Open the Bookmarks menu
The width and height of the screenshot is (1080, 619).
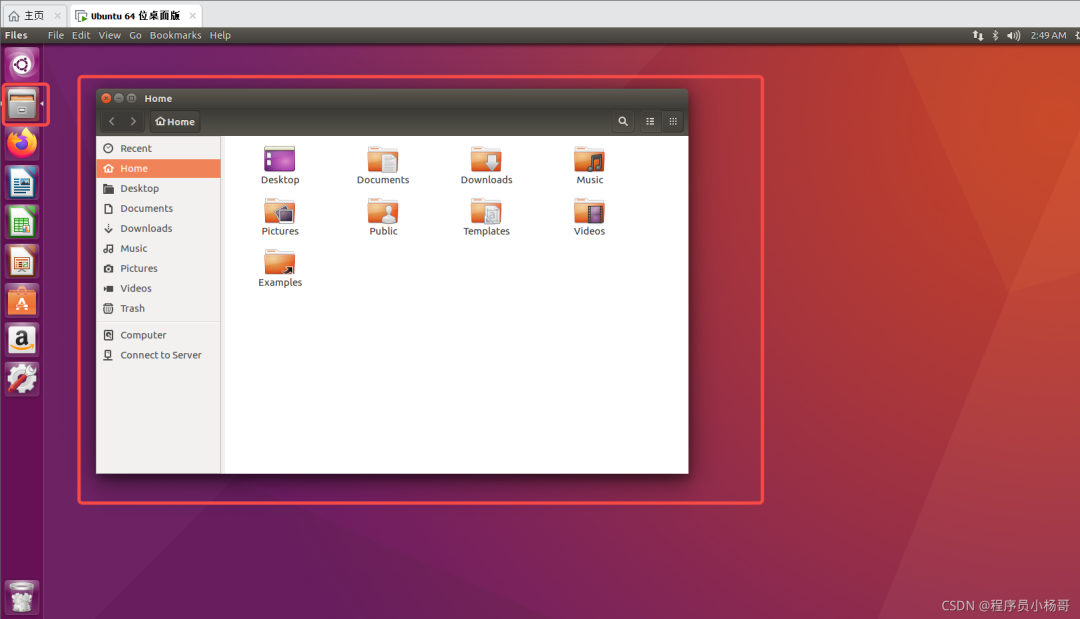click(x=176, y=35)
